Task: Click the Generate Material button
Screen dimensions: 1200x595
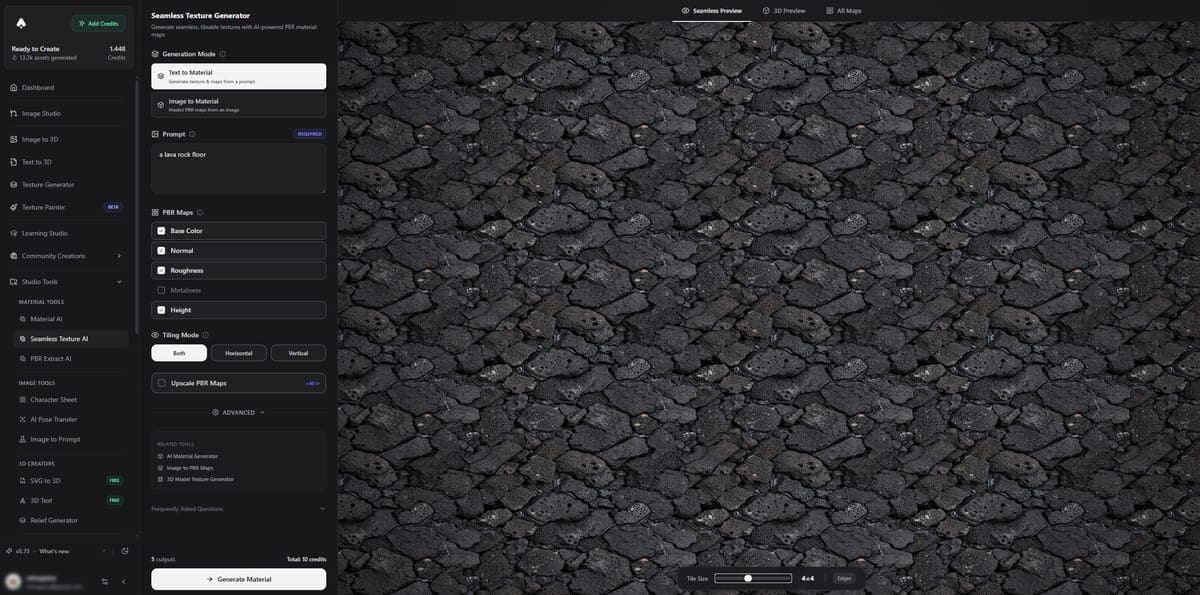Action: click(x=239, y=579)
